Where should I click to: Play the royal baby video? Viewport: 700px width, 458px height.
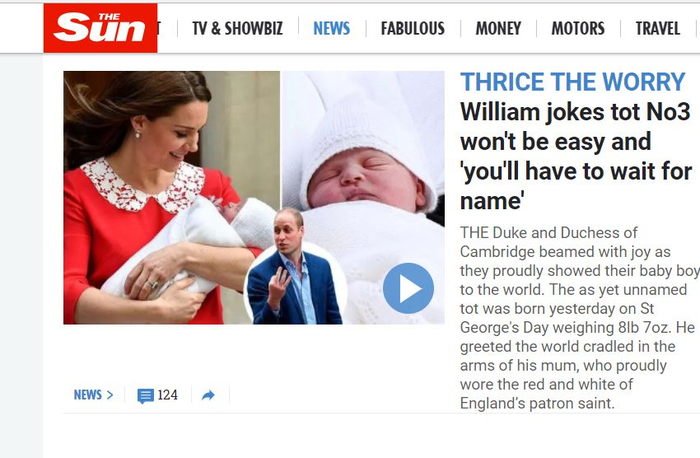pyautogui.click(x=408, y=288)
